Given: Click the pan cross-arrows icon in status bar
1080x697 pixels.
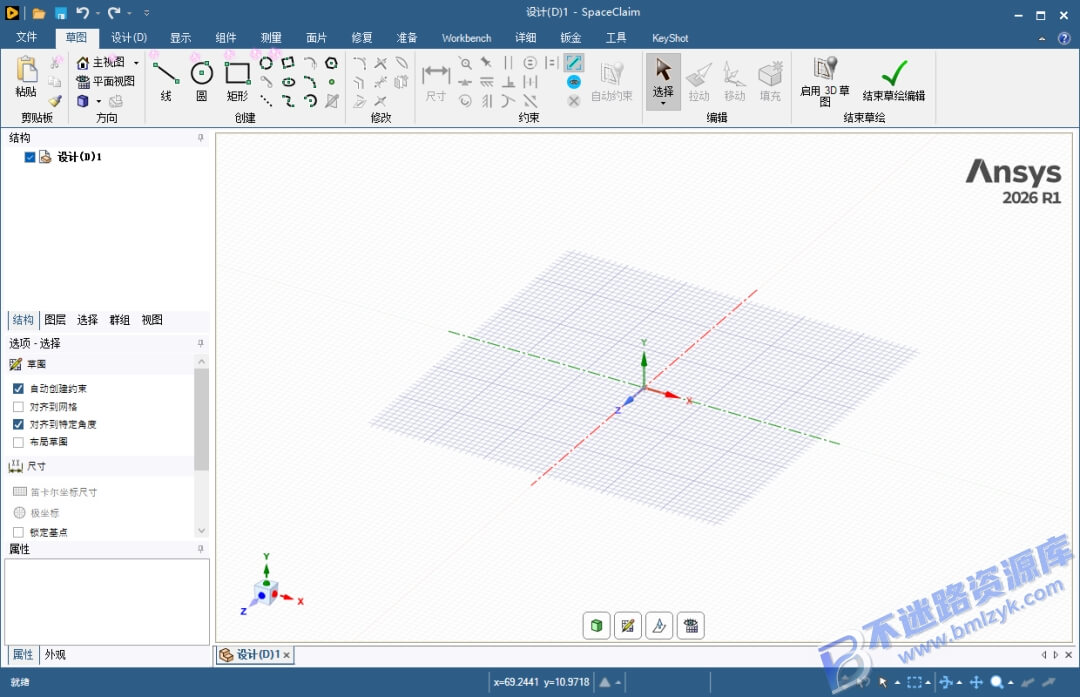Looking at the screenshot, I should (976, 682).
